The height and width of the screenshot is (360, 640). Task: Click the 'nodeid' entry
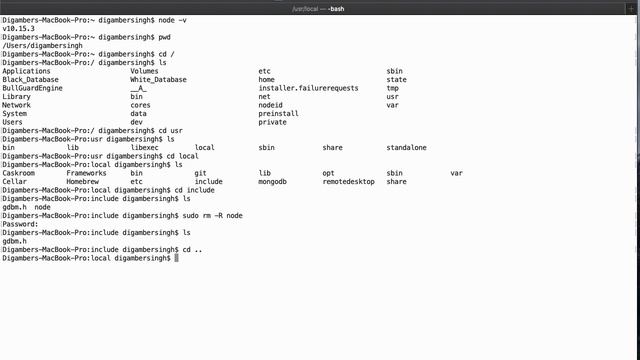[270, 105]
